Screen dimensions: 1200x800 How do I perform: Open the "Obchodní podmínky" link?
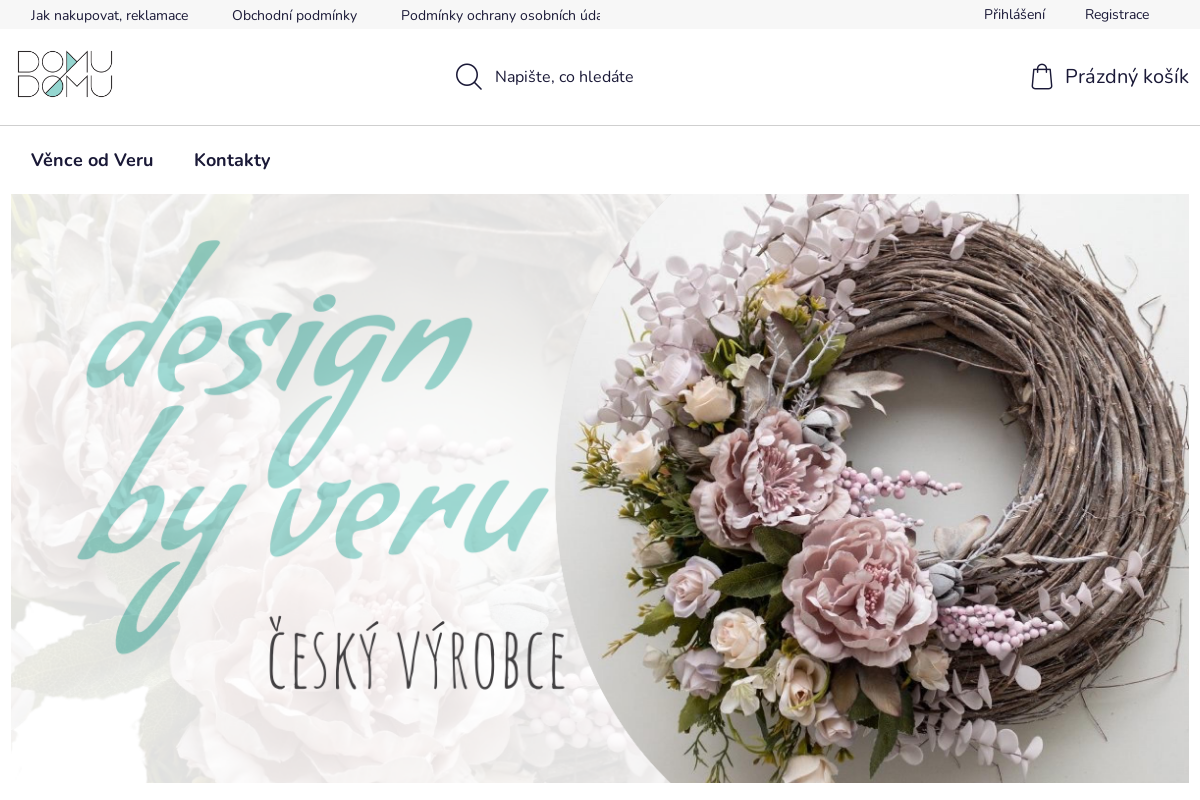pos(294,15)
